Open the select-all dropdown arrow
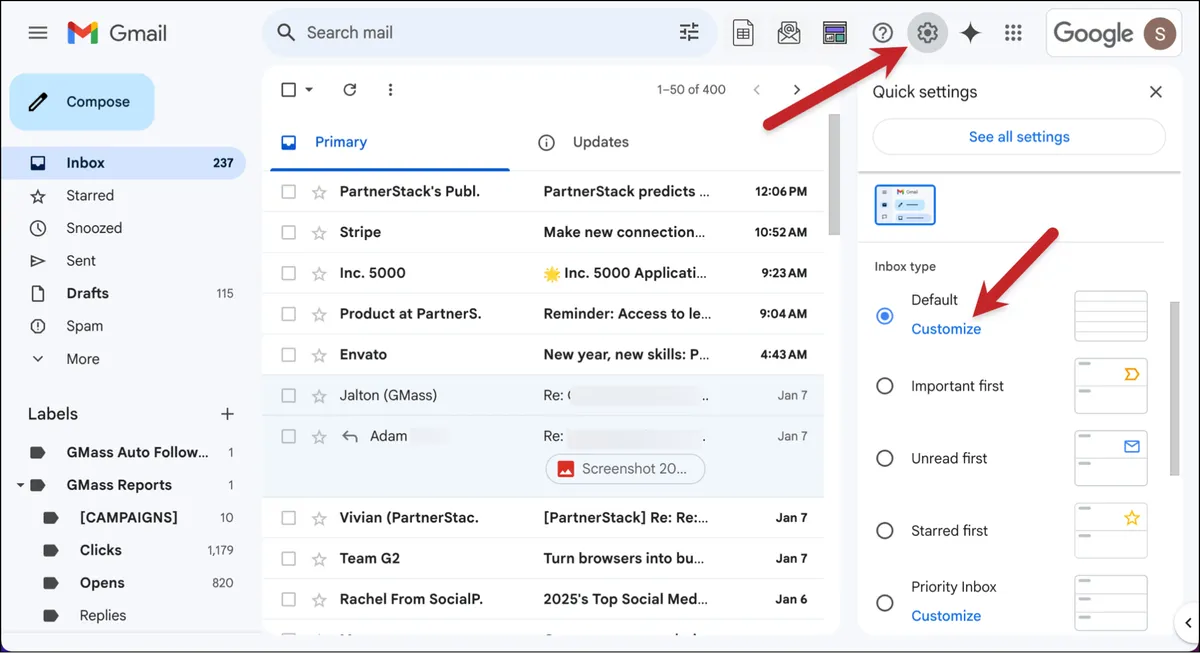This screenshot has height=653, width=1200. [x=309, y=90]
